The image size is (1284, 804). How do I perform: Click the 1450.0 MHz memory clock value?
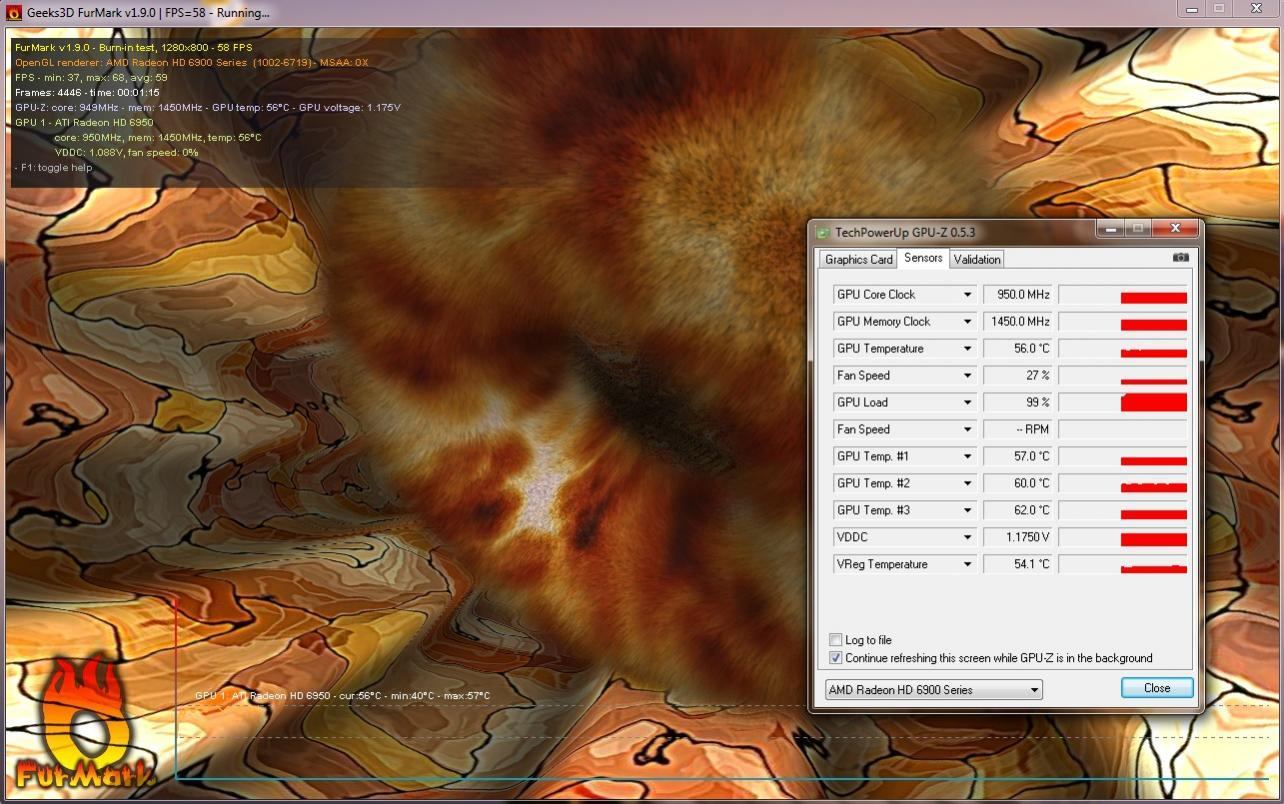(1018, 322)
